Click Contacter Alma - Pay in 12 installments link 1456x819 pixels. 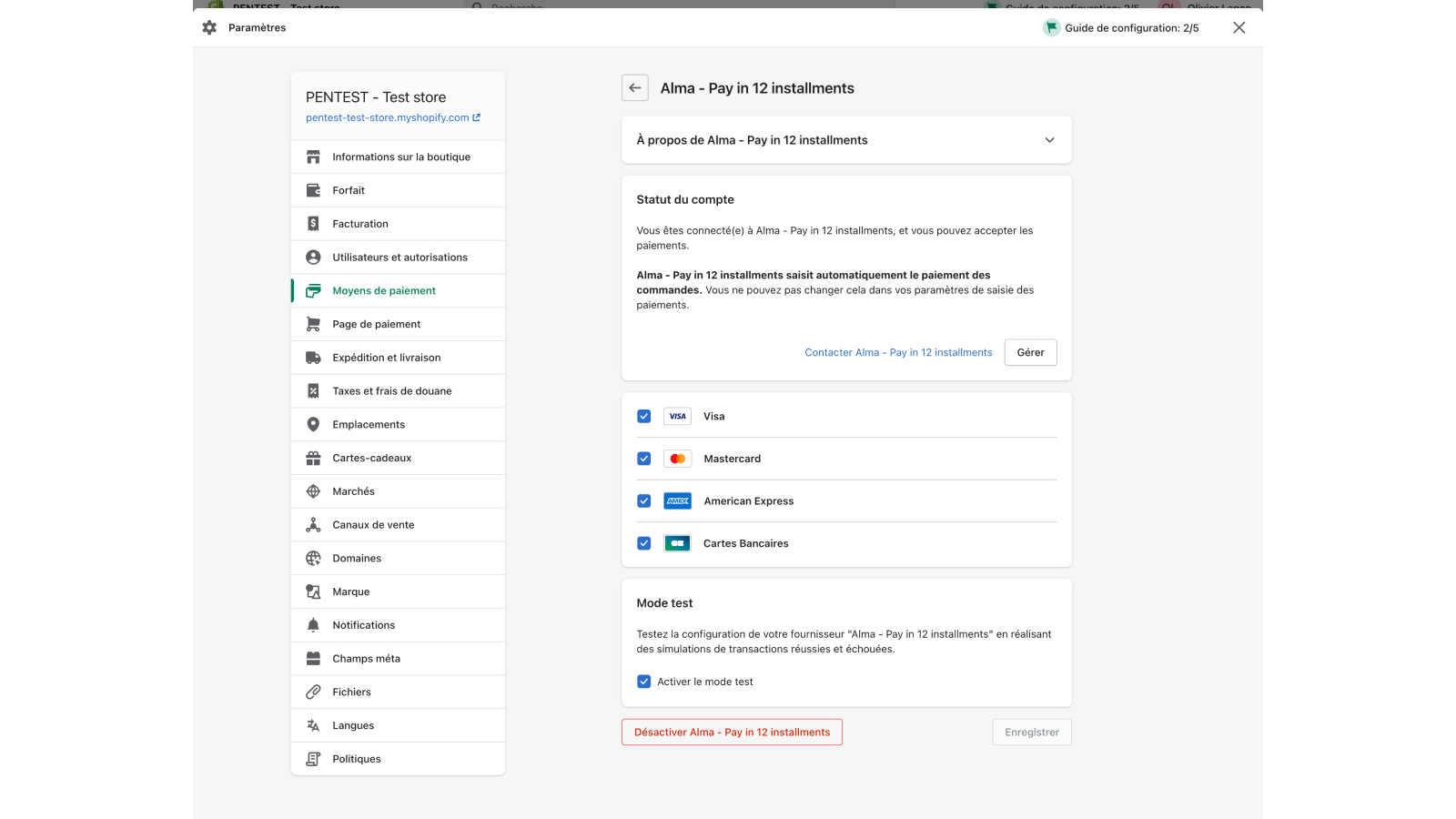point(898,352)
